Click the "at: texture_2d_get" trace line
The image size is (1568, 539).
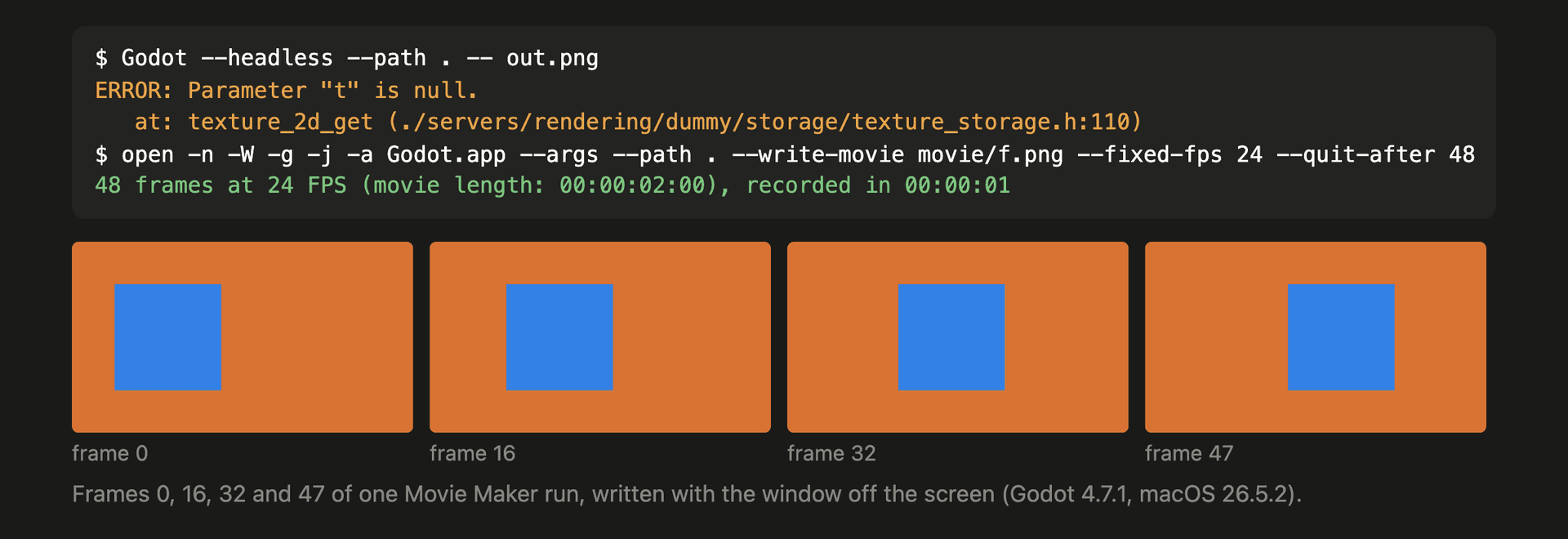click(x=638, y=122)
